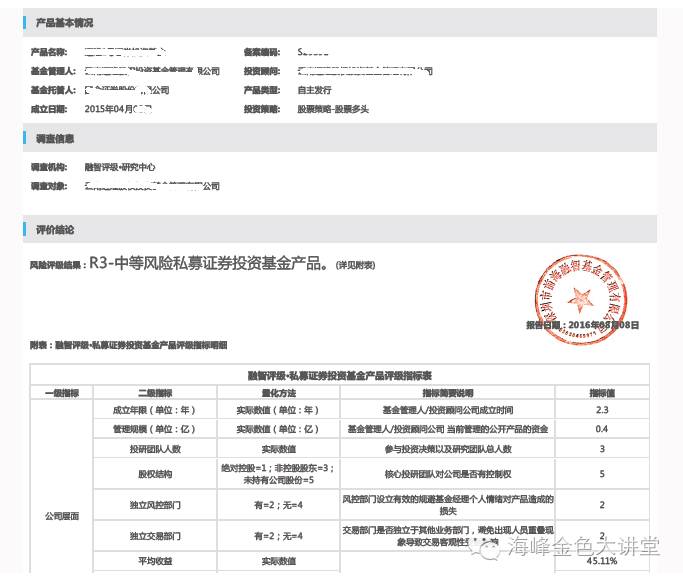This screenshot has height=580, width=683.
Task: Select the '风险评级结果:' label
Action: 57,265
